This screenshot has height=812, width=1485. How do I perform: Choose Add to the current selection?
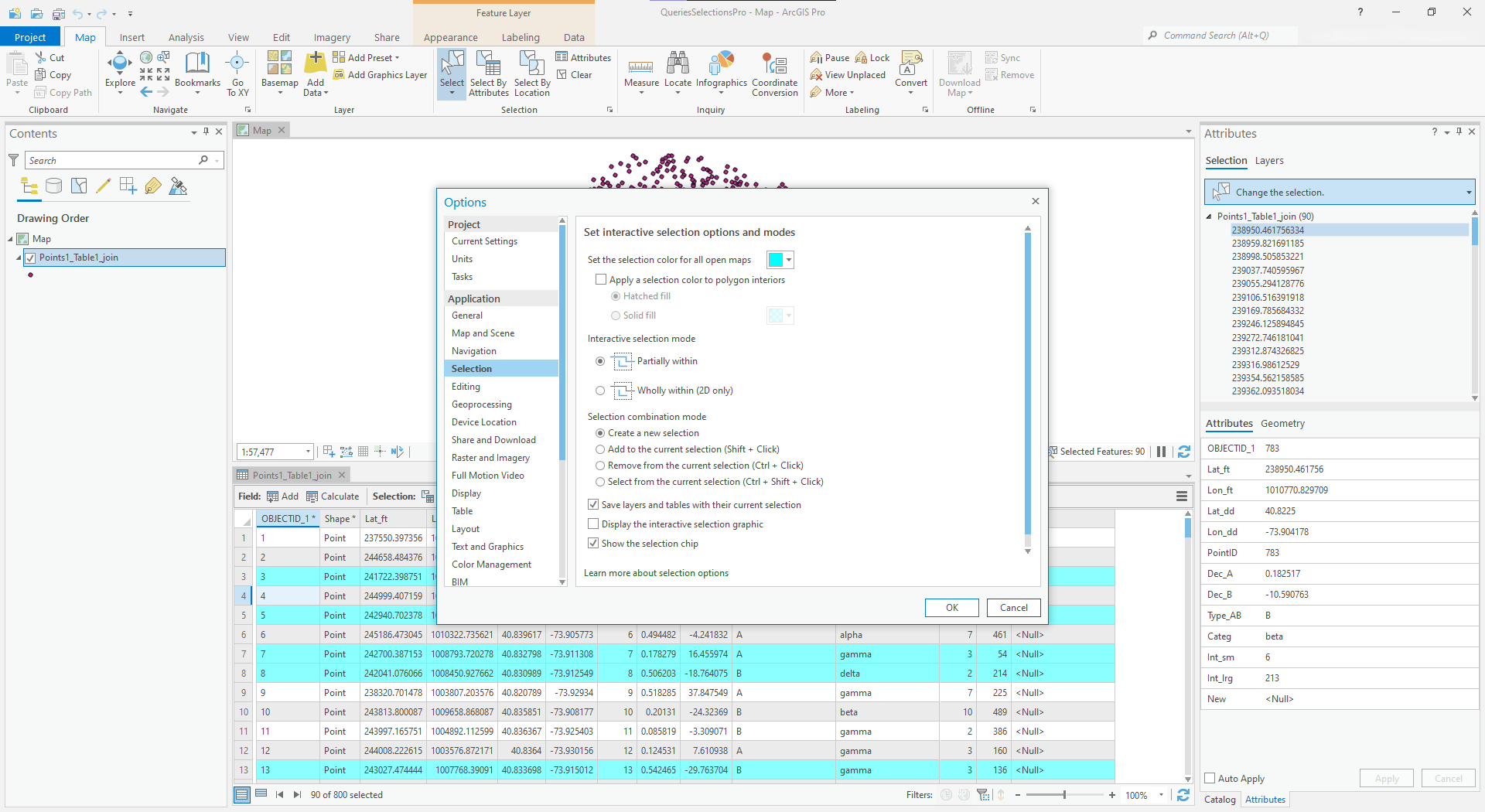tap(600, 449)
